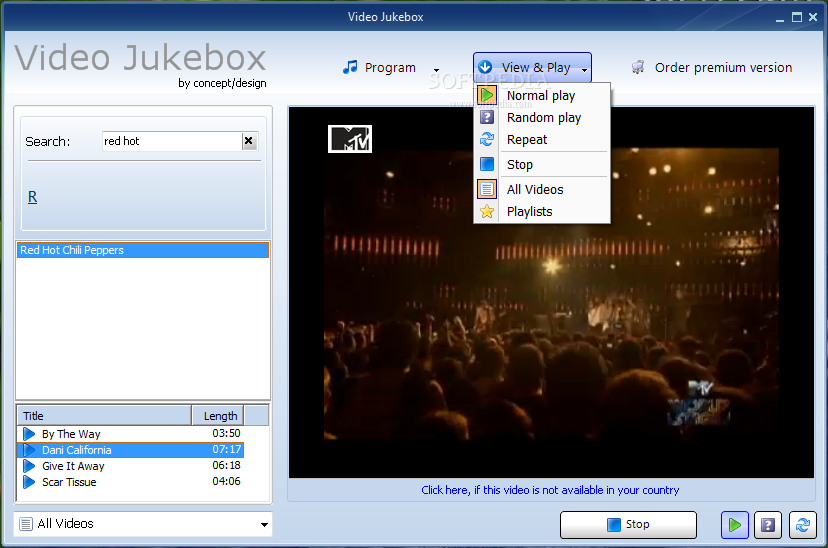Click the 04:06 length value
This screenshot has height=548, width=828.
coord(227,481)
